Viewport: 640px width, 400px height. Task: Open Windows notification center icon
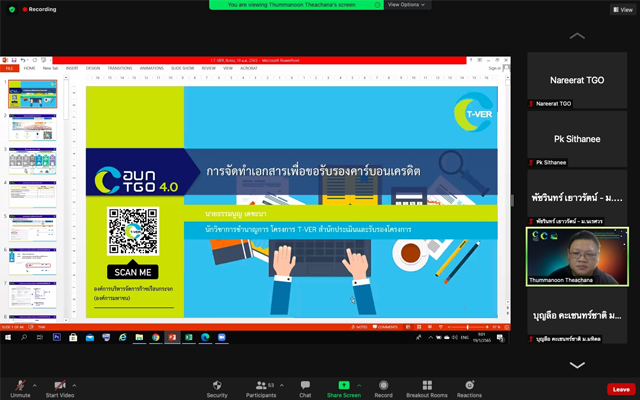(500, 338)
